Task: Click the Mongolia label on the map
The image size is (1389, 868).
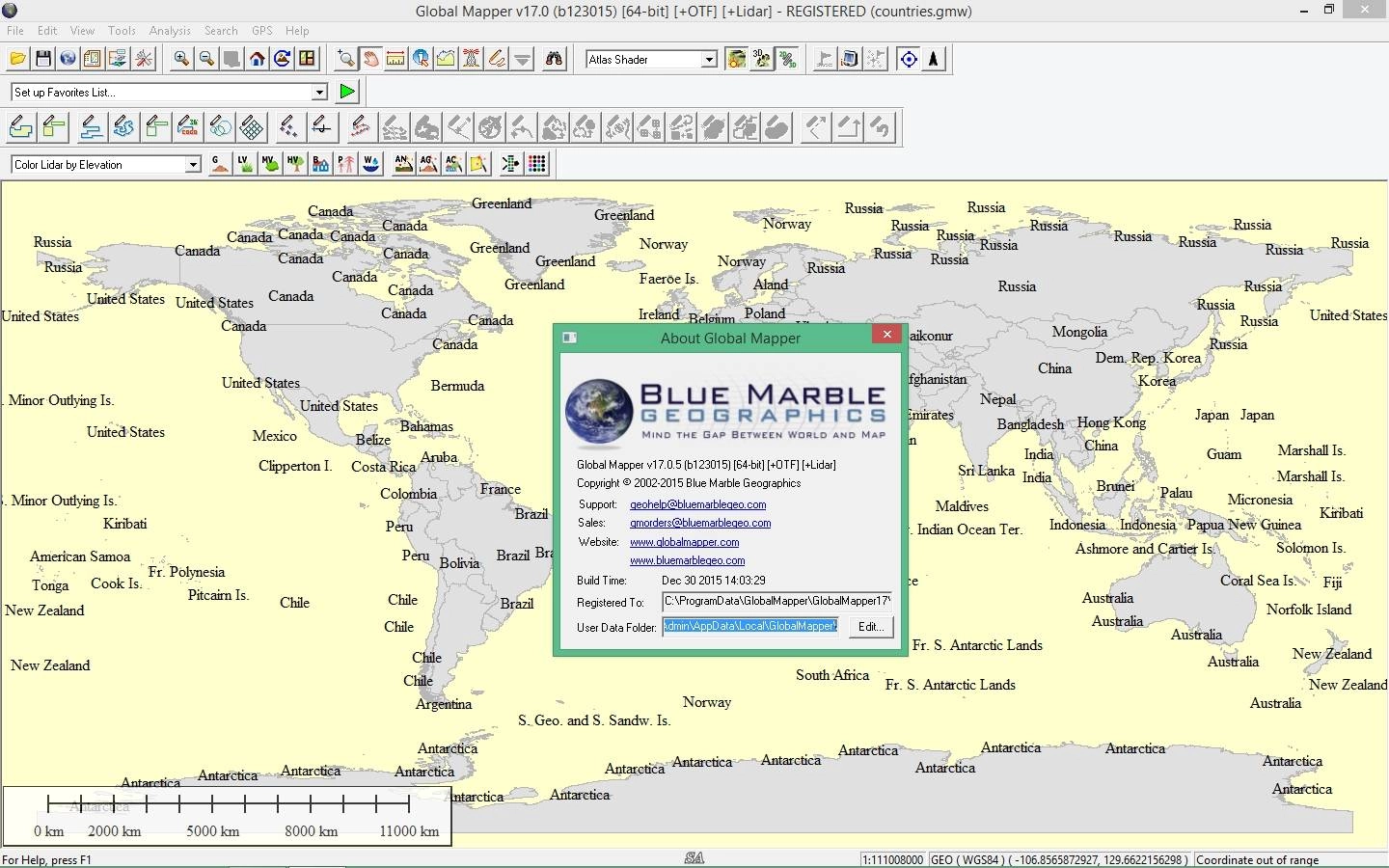Action: click(1079, 332)
